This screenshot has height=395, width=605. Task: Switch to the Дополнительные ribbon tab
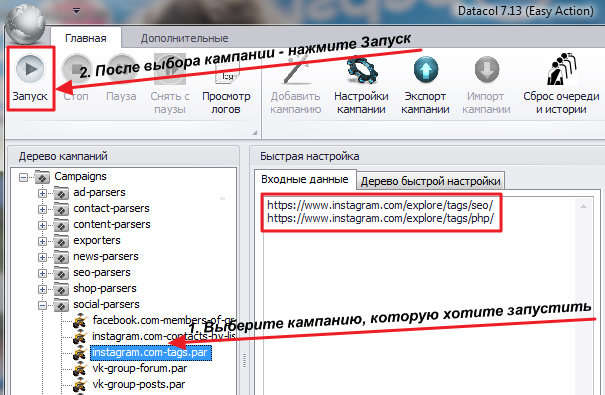click(184, 38)
